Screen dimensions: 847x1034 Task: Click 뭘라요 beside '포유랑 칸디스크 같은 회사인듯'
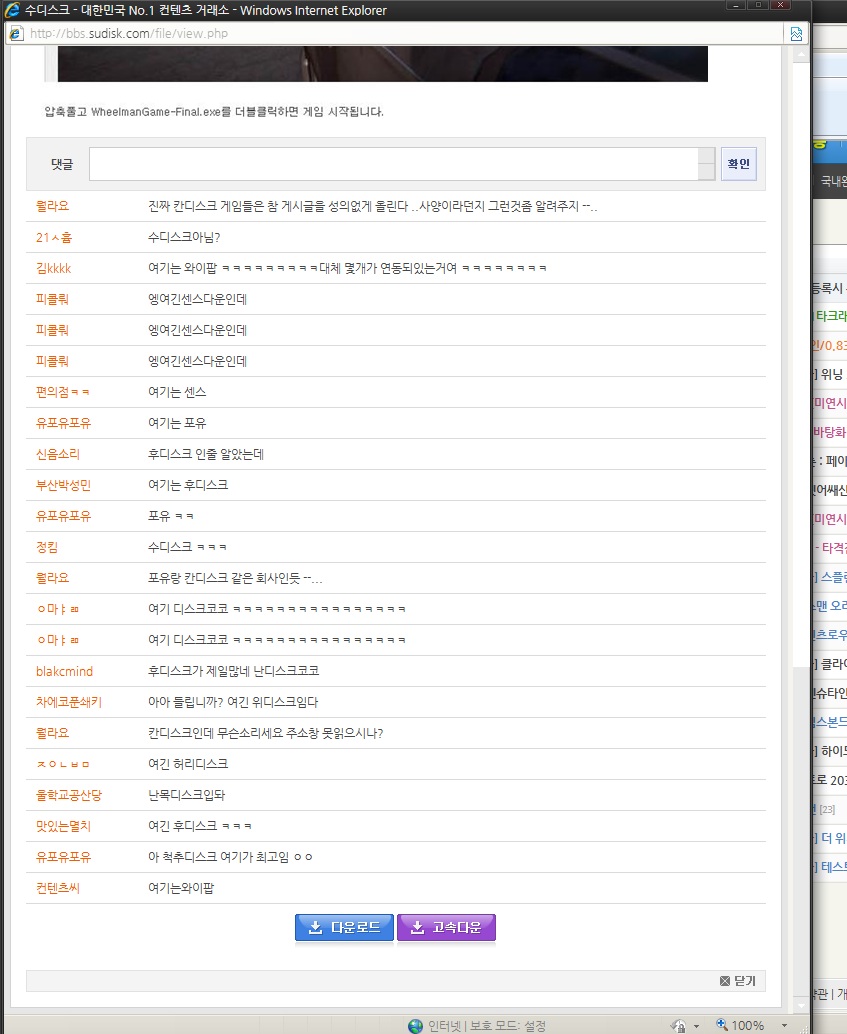click(52, 578)
